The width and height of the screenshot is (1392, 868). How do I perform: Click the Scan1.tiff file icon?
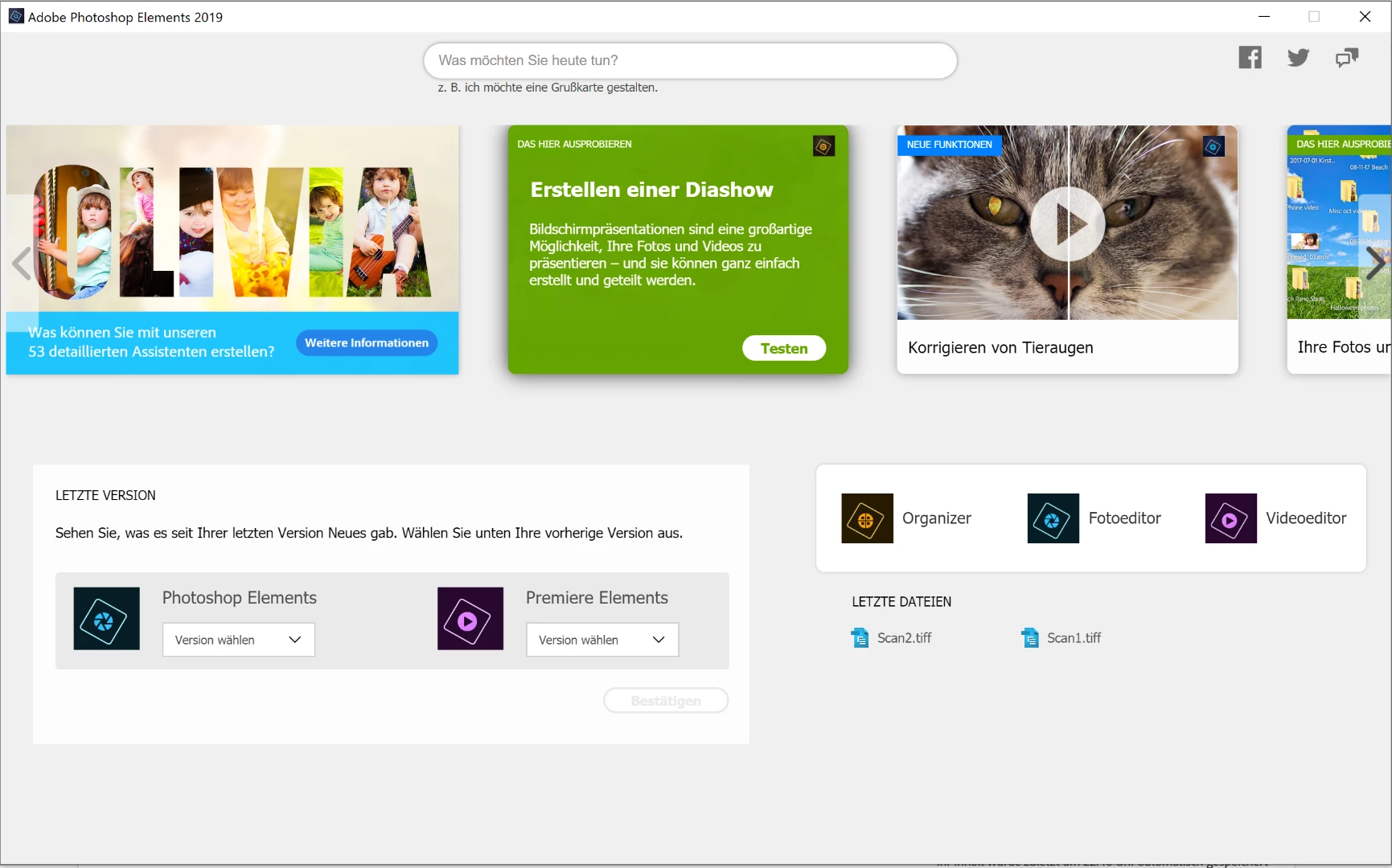1030,638
